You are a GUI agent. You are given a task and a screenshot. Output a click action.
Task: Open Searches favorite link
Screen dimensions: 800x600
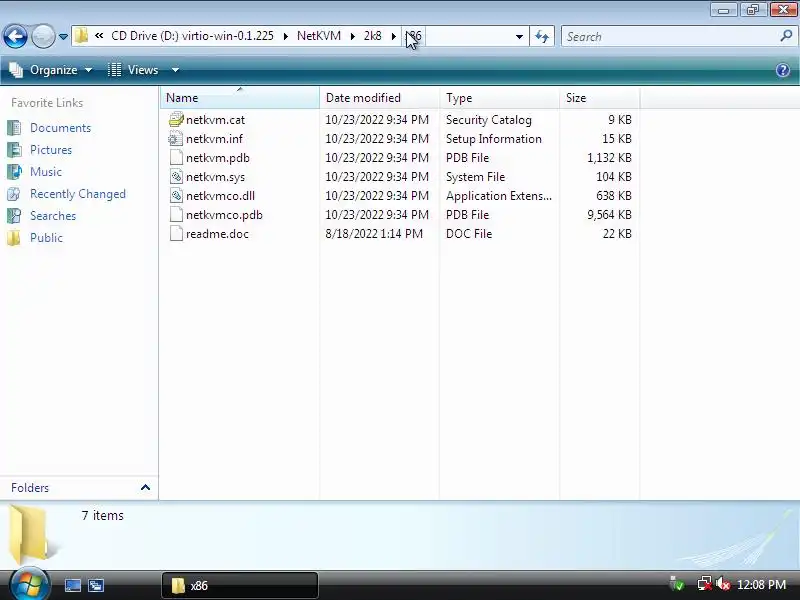[53, 216]
